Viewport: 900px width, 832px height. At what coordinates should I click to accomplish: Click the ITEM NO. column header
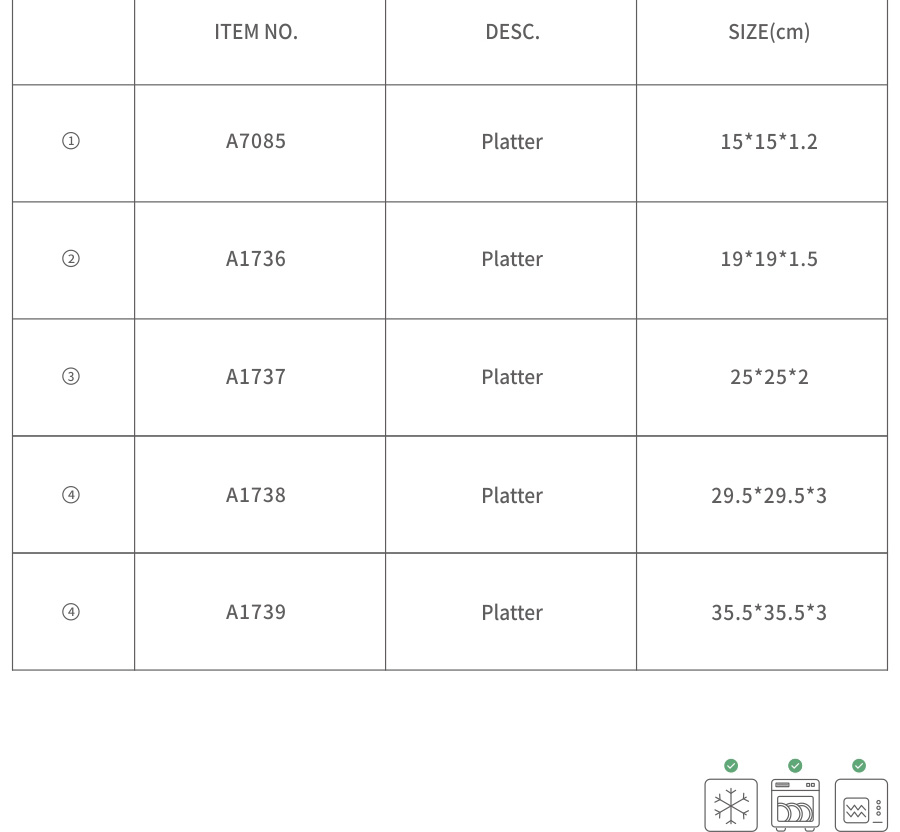(256, 32)
